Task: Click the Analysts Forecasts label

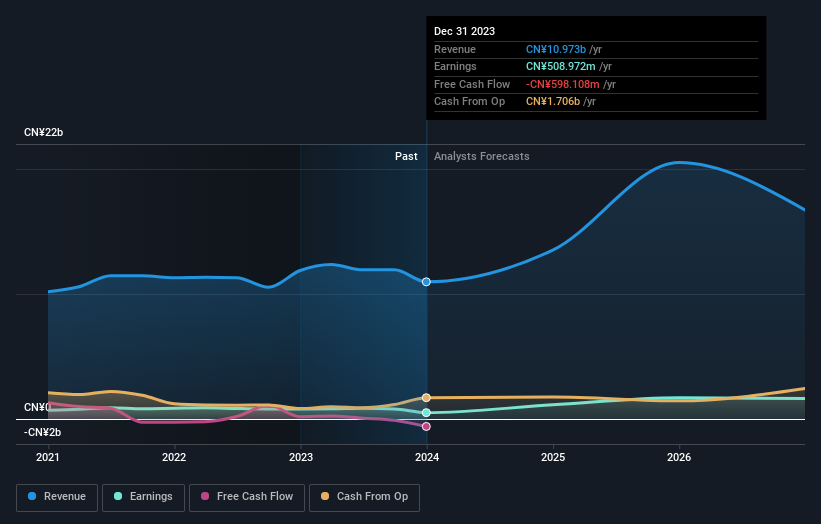Action: pyautogui.click(x=482, y=157)
